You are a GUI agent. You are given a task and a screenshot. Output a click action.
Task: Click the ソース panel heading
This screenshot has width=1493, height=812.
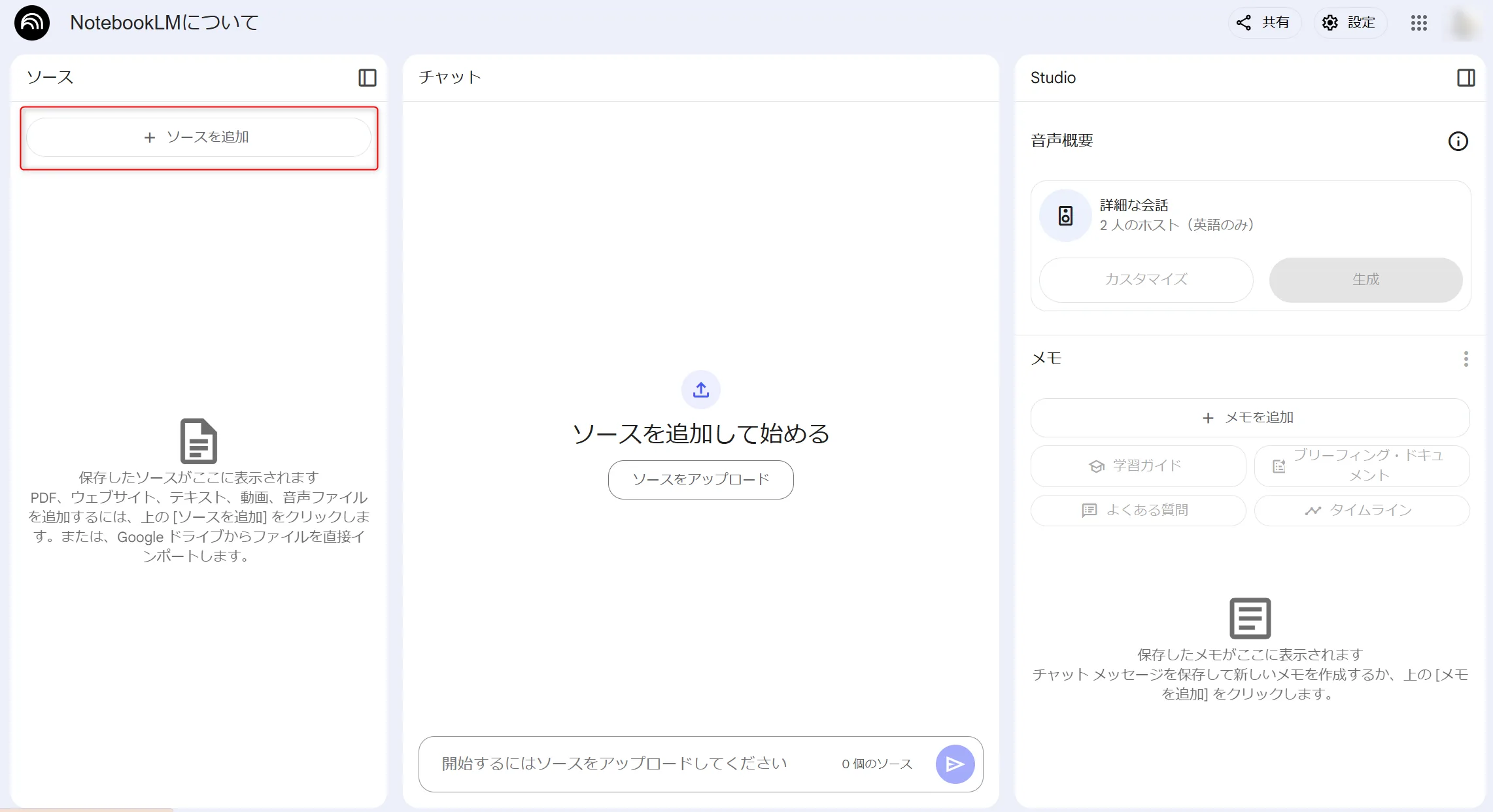pos(50,77)
